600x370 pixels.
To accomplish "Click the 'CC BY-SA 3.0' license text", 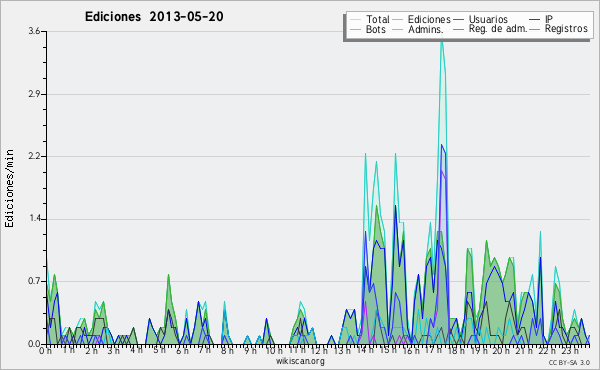I will [x=569, y=362].
